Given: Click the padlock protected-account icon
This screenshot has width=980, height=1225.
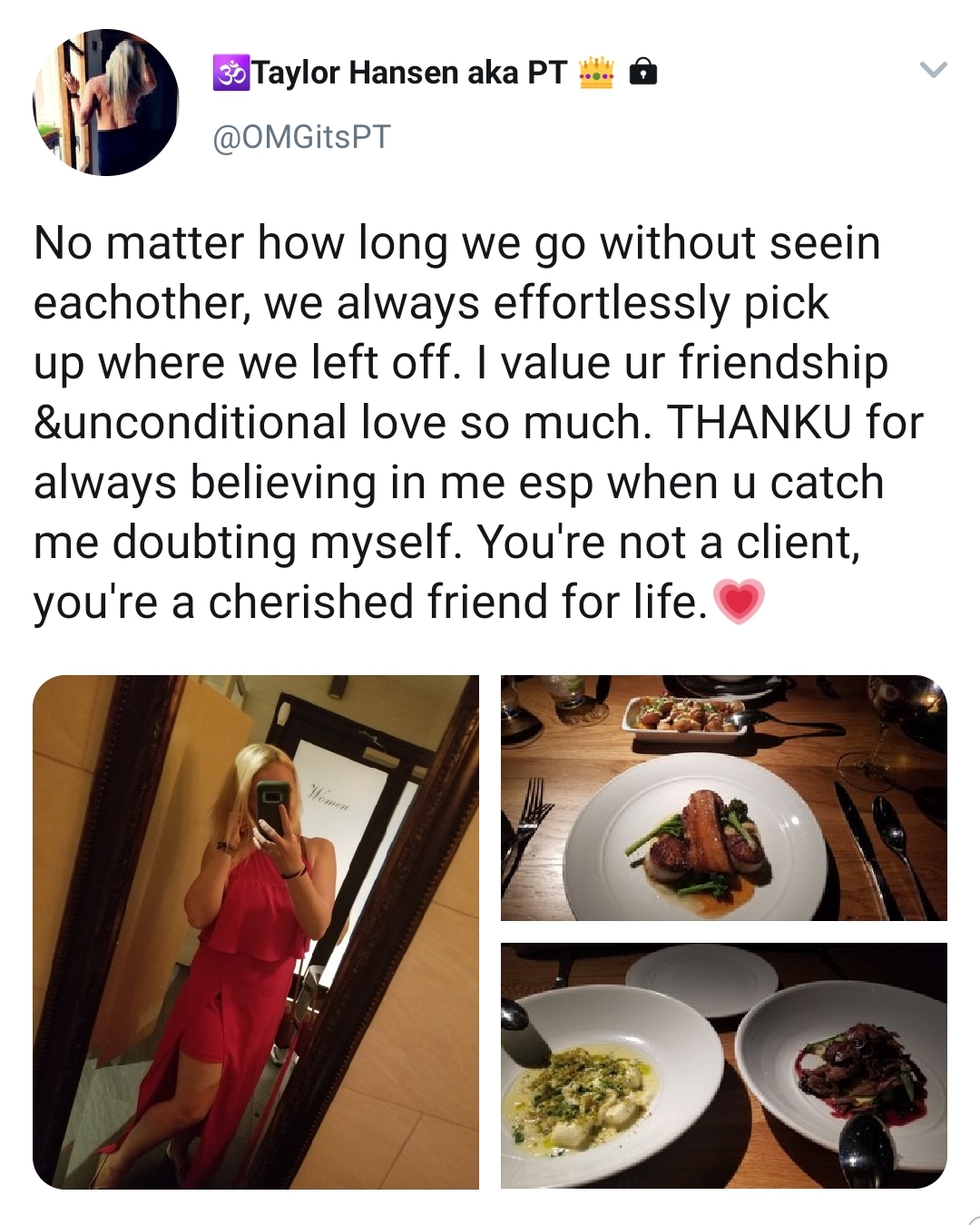Looking at the screenshot, I should coord(642,71).
